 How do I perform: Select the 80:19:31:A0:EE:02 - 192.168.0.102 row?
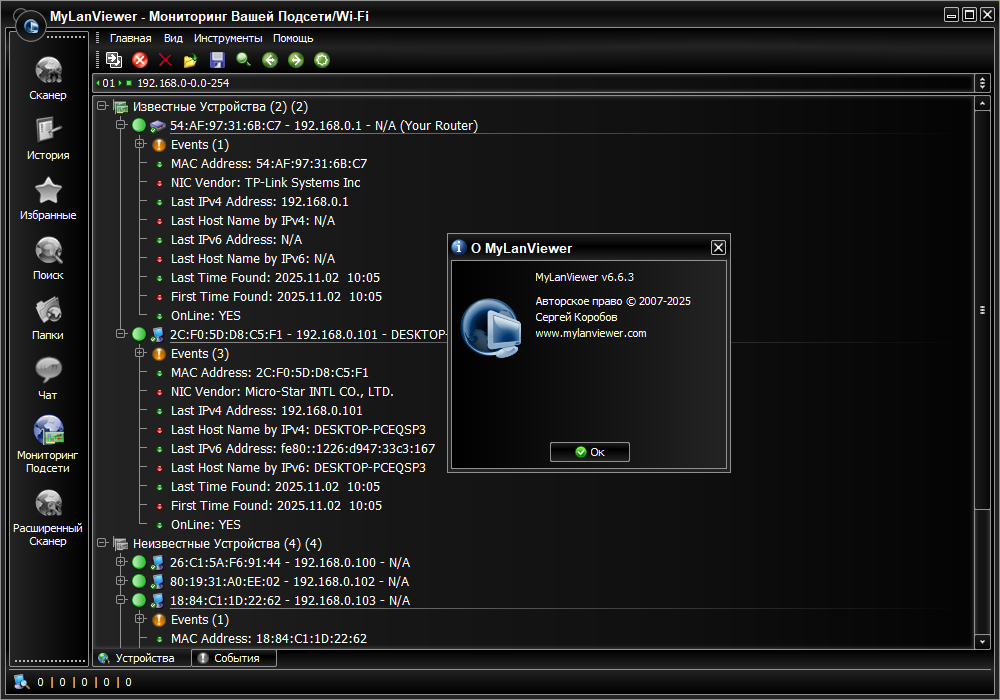[x=290, y=581]
